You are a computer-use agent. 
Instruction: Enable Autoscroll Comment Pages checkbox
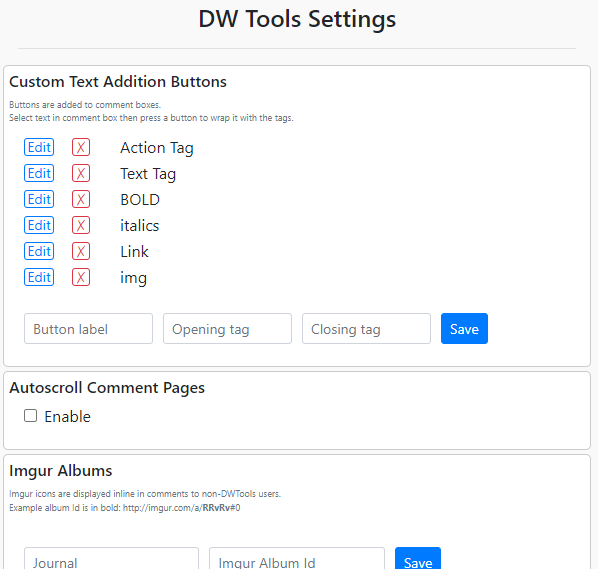(x=31, y=416)
